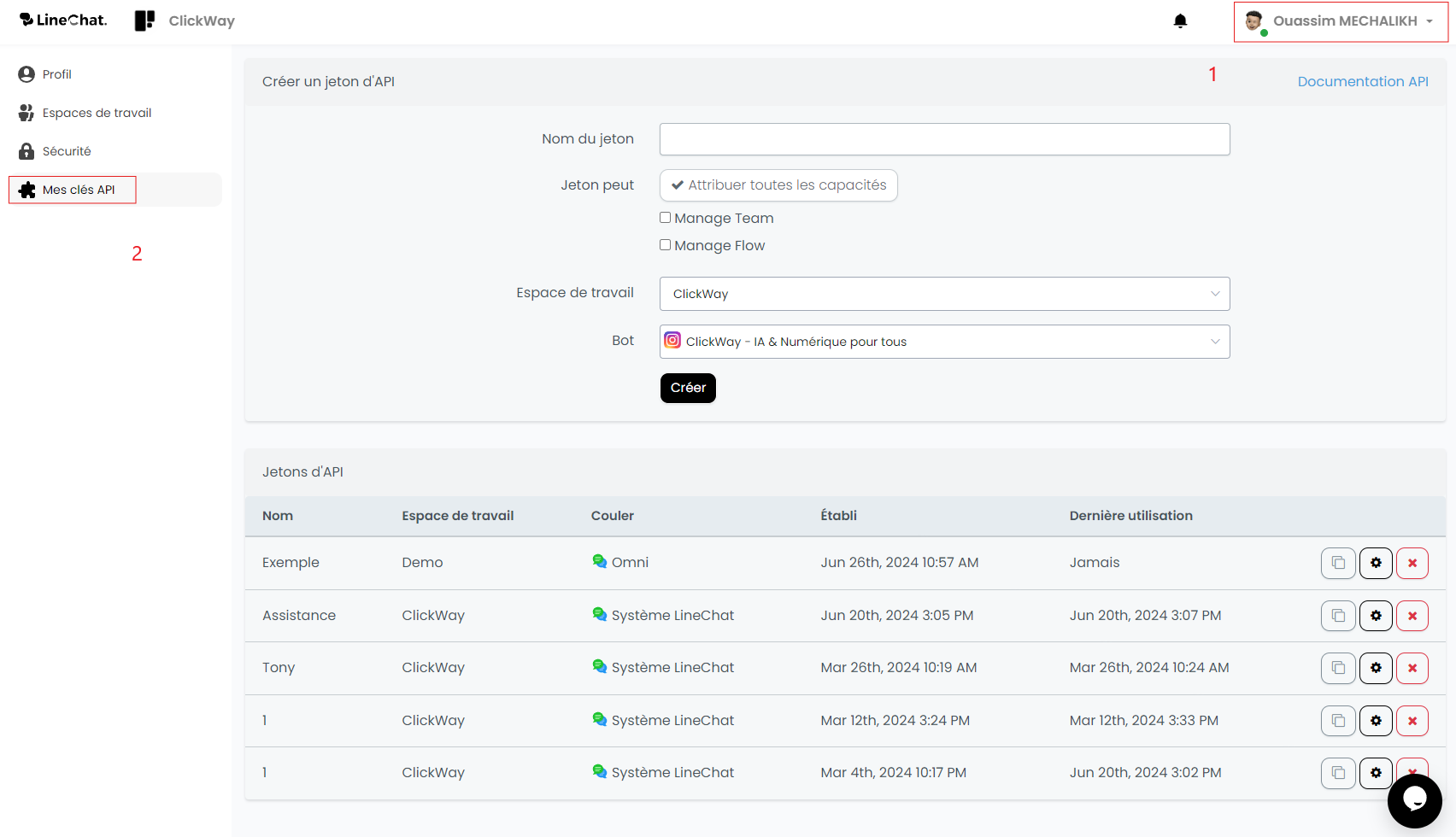Viewport: 1456px width, 837px height.
Task: Click the Établi column header
Action: (839, 516)
